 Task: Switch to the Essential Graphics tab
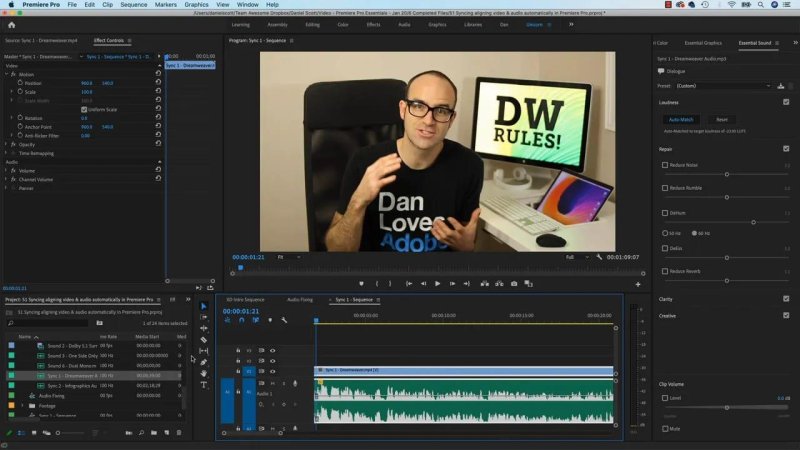[703, 43]
